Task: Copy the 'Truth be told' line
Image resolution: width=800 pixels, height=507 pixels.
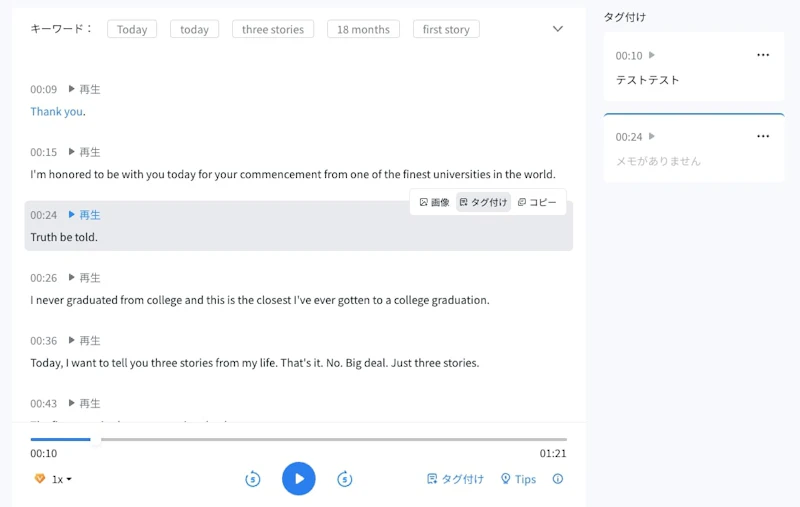Action: point(537,202)
